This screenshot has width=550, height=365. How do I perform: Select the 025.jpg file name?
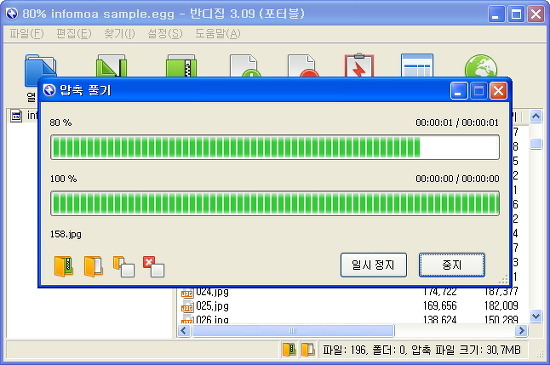[x=212, y=306]
